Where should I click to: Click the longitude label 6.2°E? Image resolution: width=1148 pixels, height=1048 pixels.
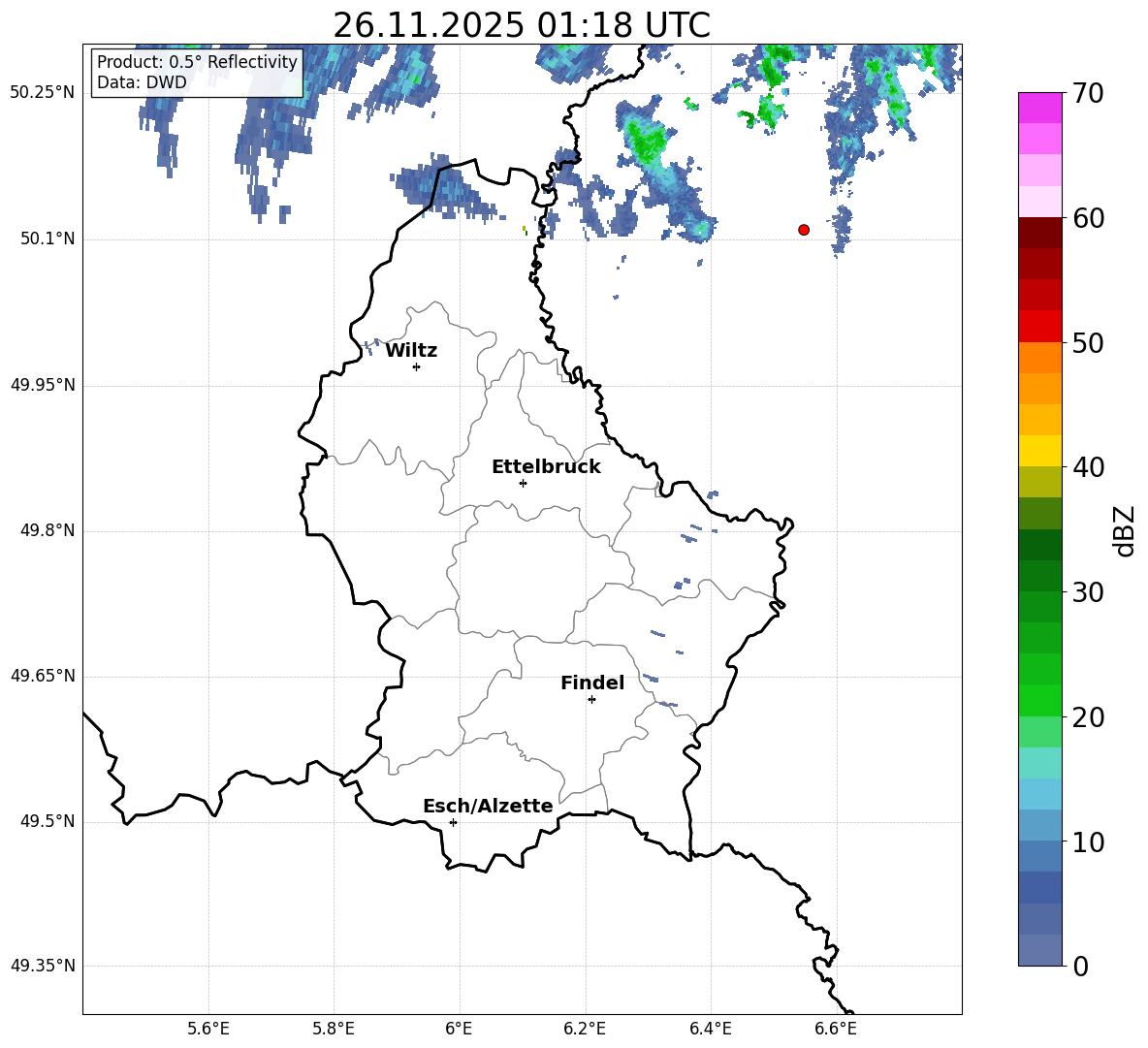(585, 1029)
